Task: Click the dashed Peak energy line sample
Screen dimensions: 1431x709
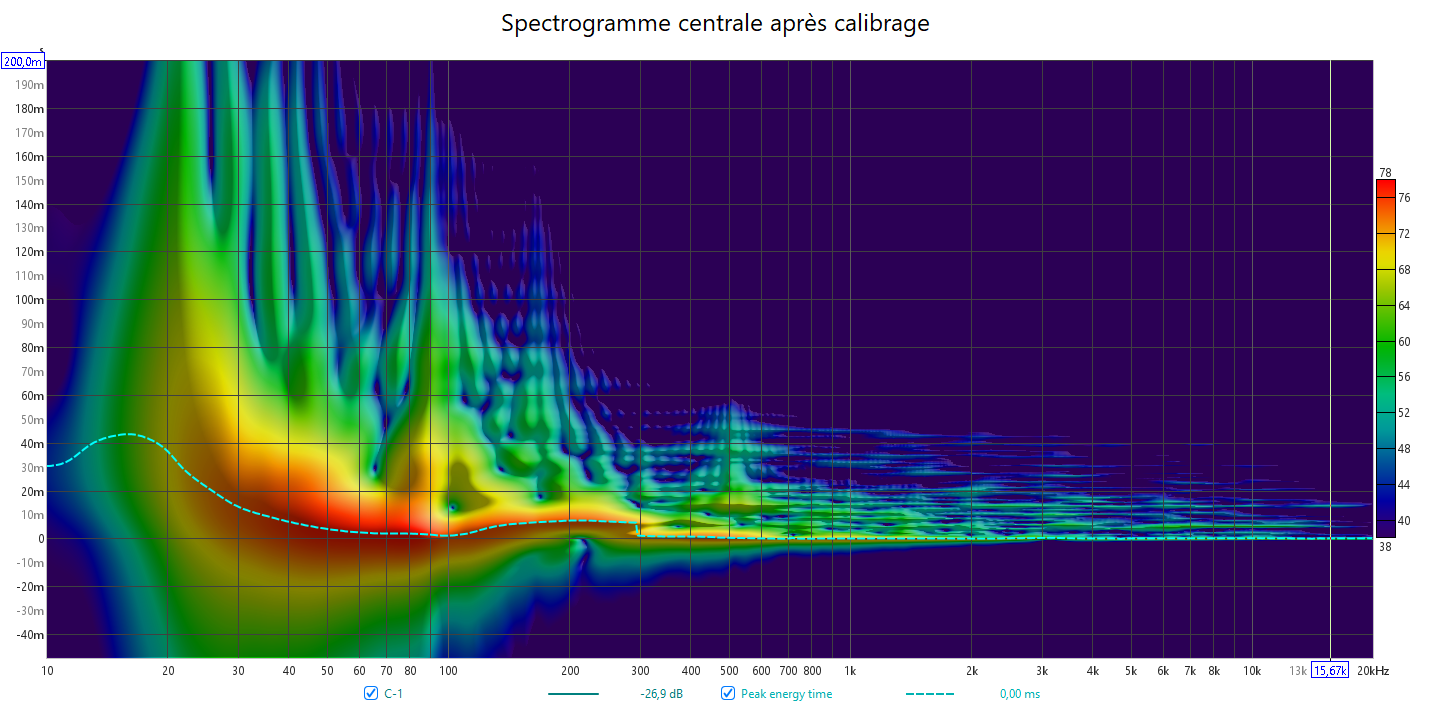Action: point(930,694)
